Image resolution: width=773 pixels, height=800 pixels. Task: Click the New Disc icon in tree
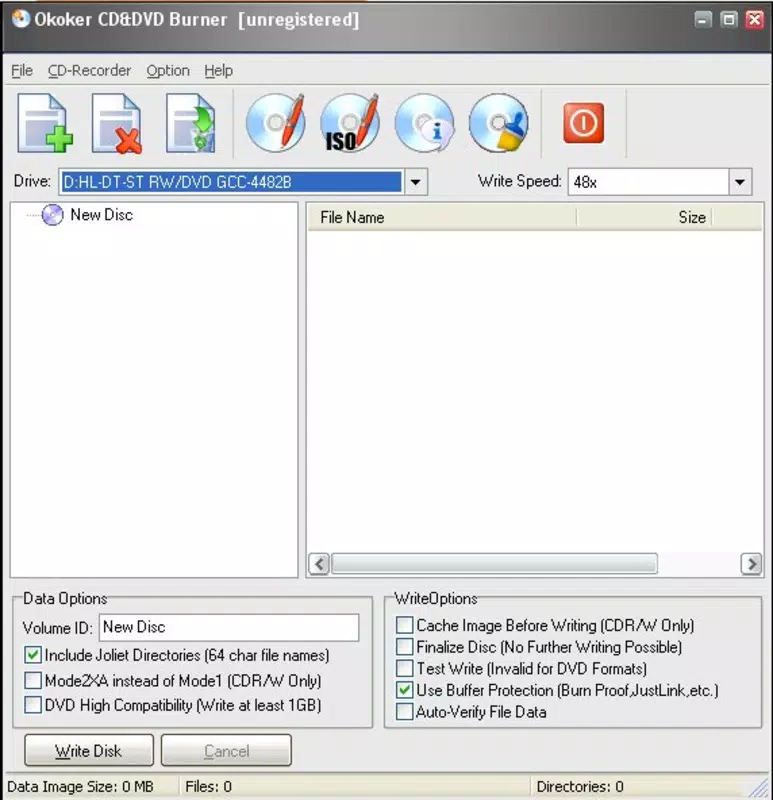(53, 215)
